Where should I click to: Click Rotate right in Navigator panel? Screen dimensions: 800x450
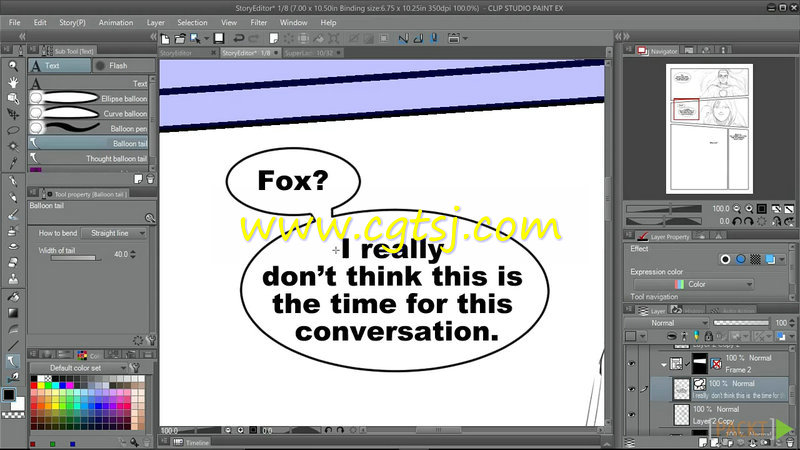coord(749,221)
